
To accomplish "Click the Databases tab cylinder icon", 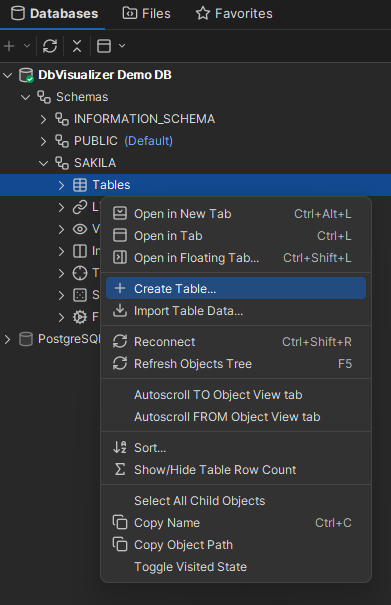I will click(18, 14).
